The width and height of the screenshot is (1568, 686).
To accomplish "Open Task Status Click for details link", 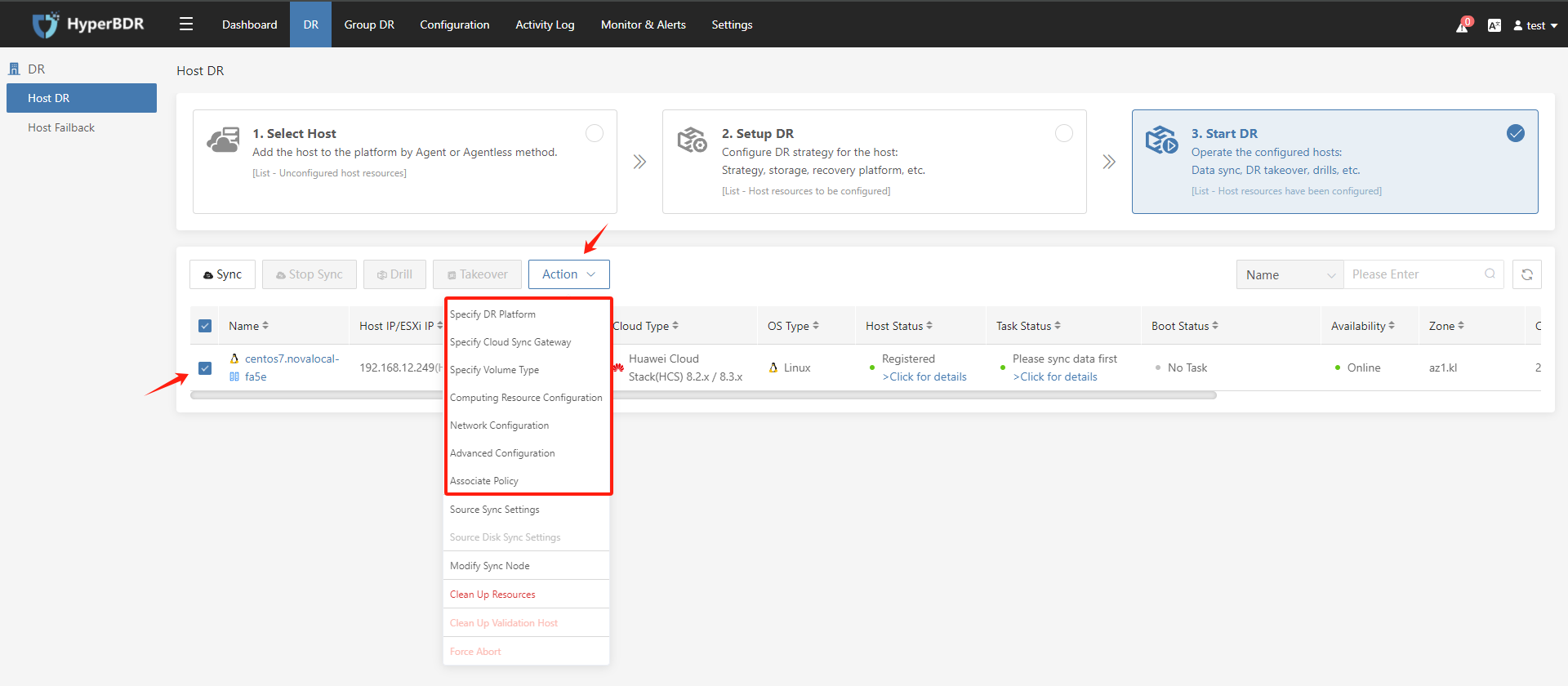I will click(1055, 376).
